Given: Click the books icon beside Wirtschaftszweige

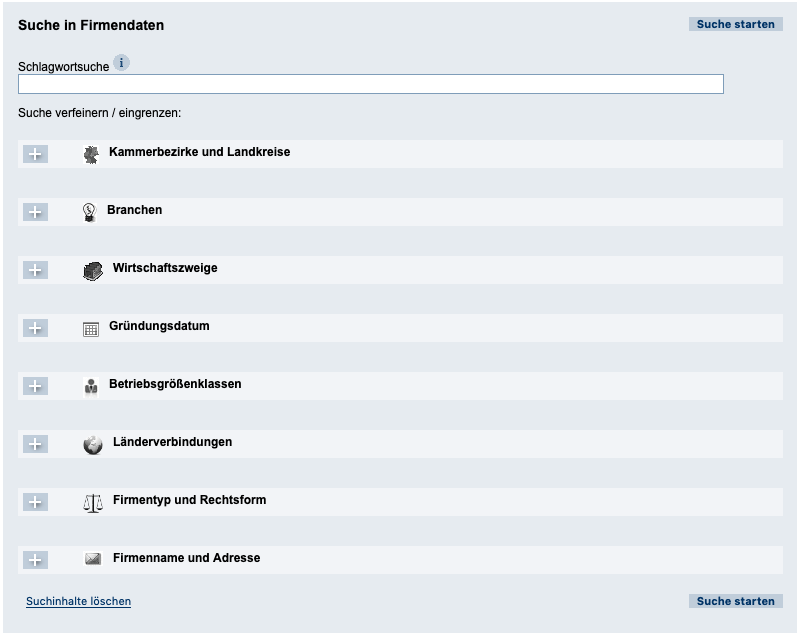Looking at the screenshot, I should (93, 271).
